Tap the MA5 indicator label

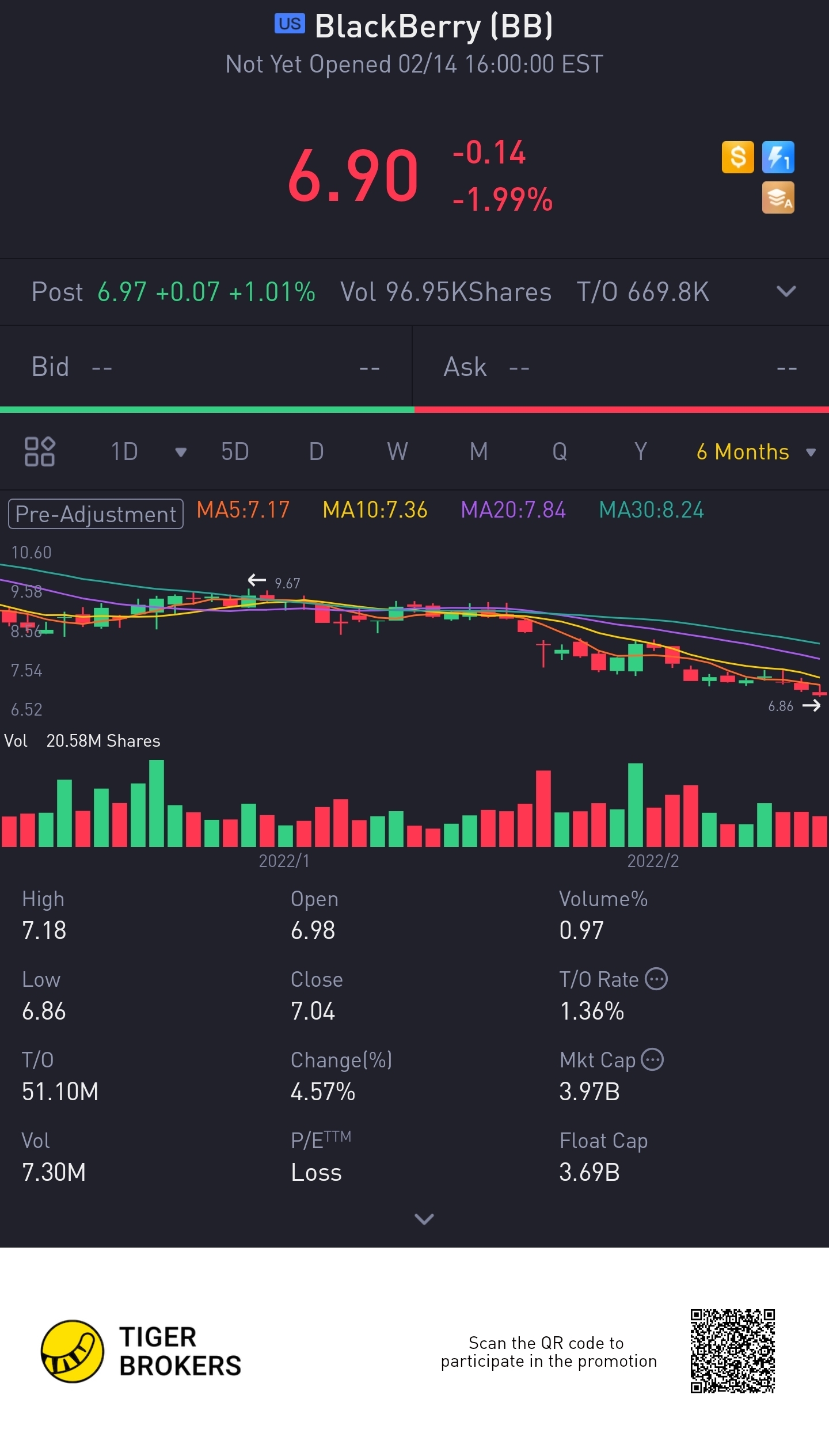pyautogui.click(x=243, y=510)
